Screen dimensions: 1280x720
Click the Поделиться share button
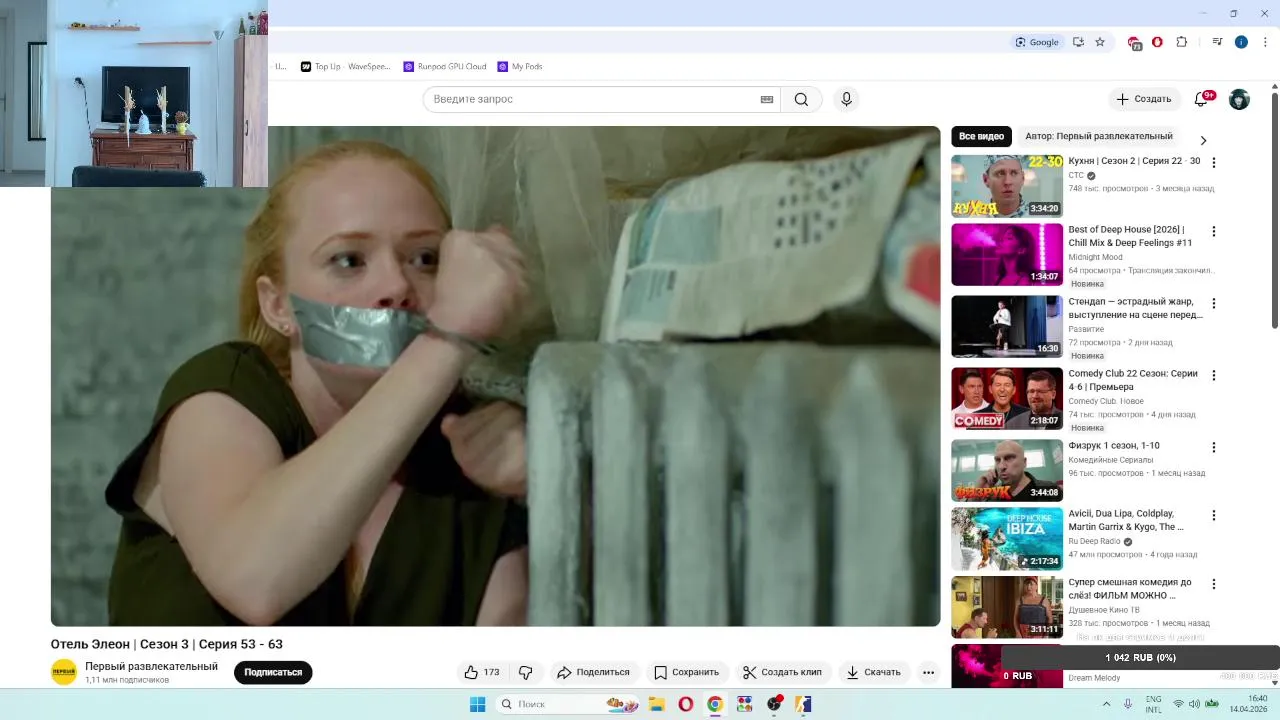point(594,672)
